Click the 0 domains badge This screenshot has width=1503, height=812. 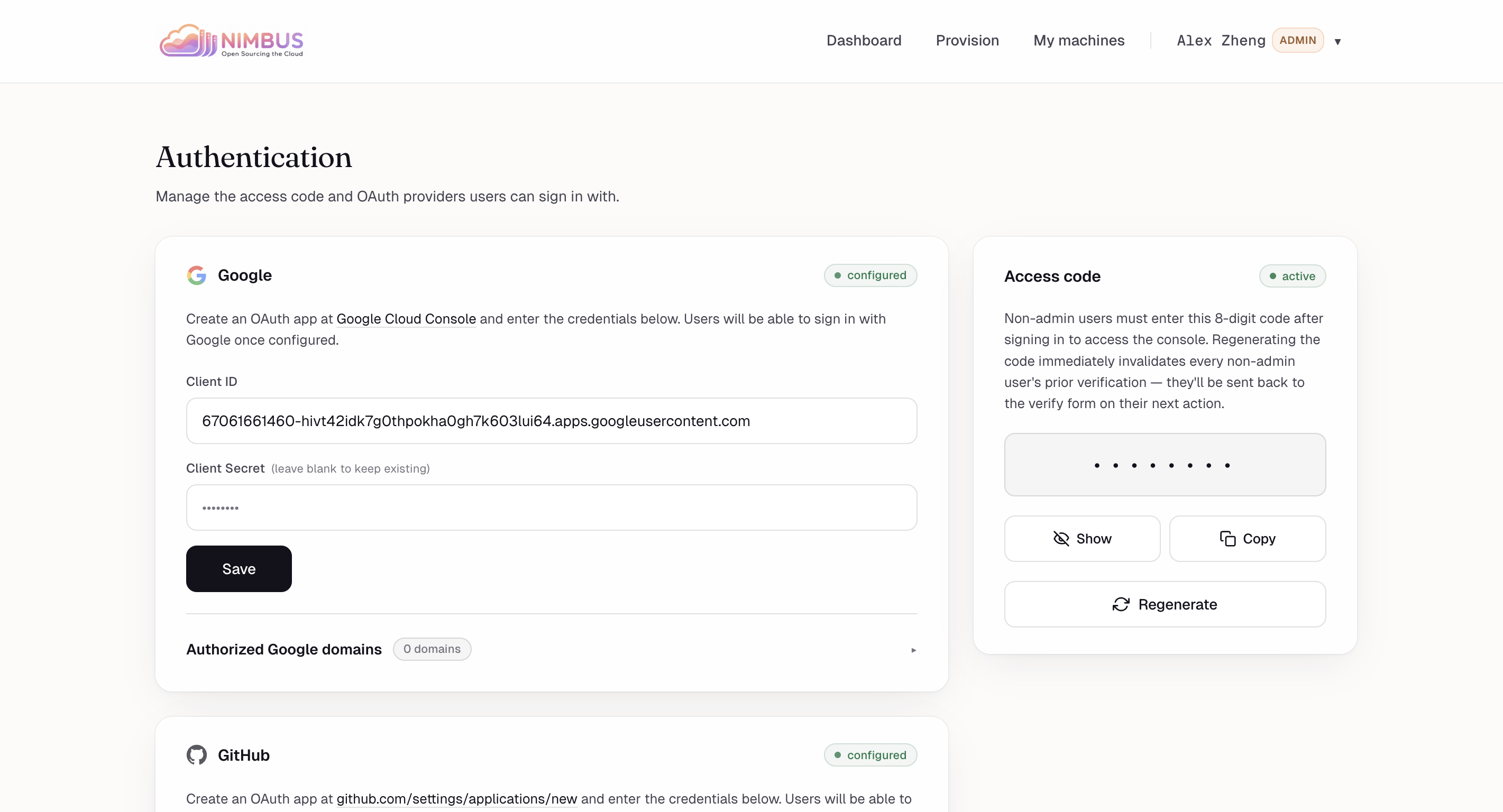432,649
